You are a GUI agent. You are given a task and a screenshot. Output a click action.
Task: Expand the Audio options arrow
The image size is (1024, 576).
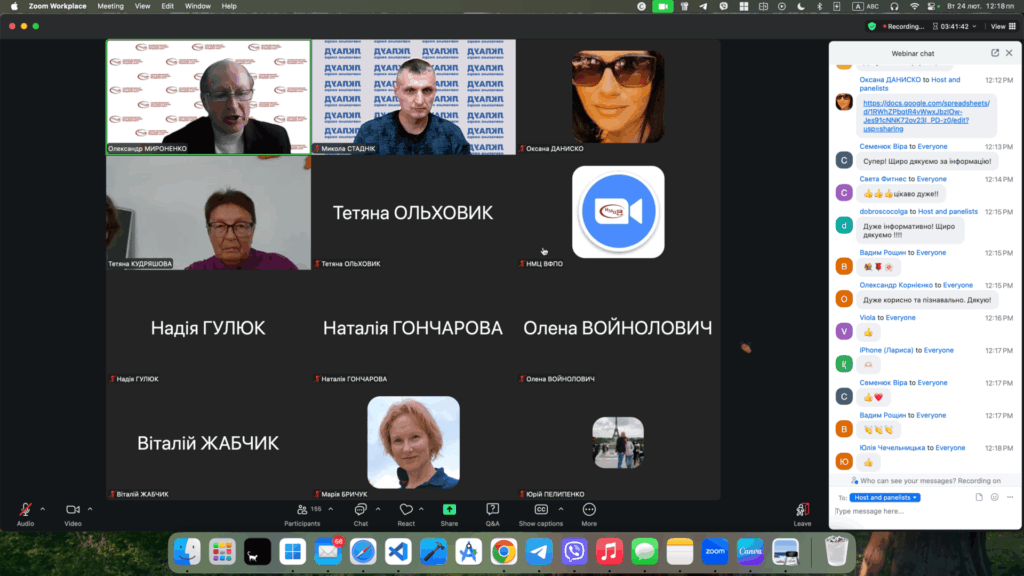pos(42,509)
